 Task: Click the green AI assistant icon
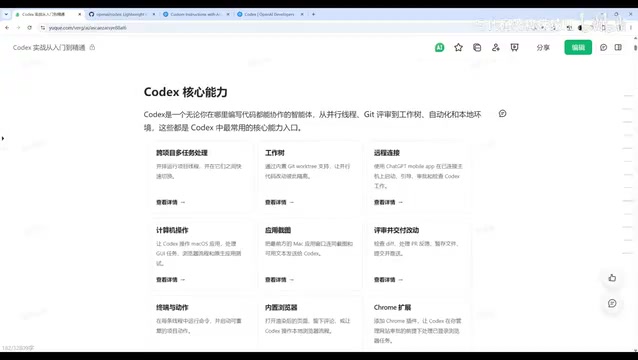(x=439, y=48)
